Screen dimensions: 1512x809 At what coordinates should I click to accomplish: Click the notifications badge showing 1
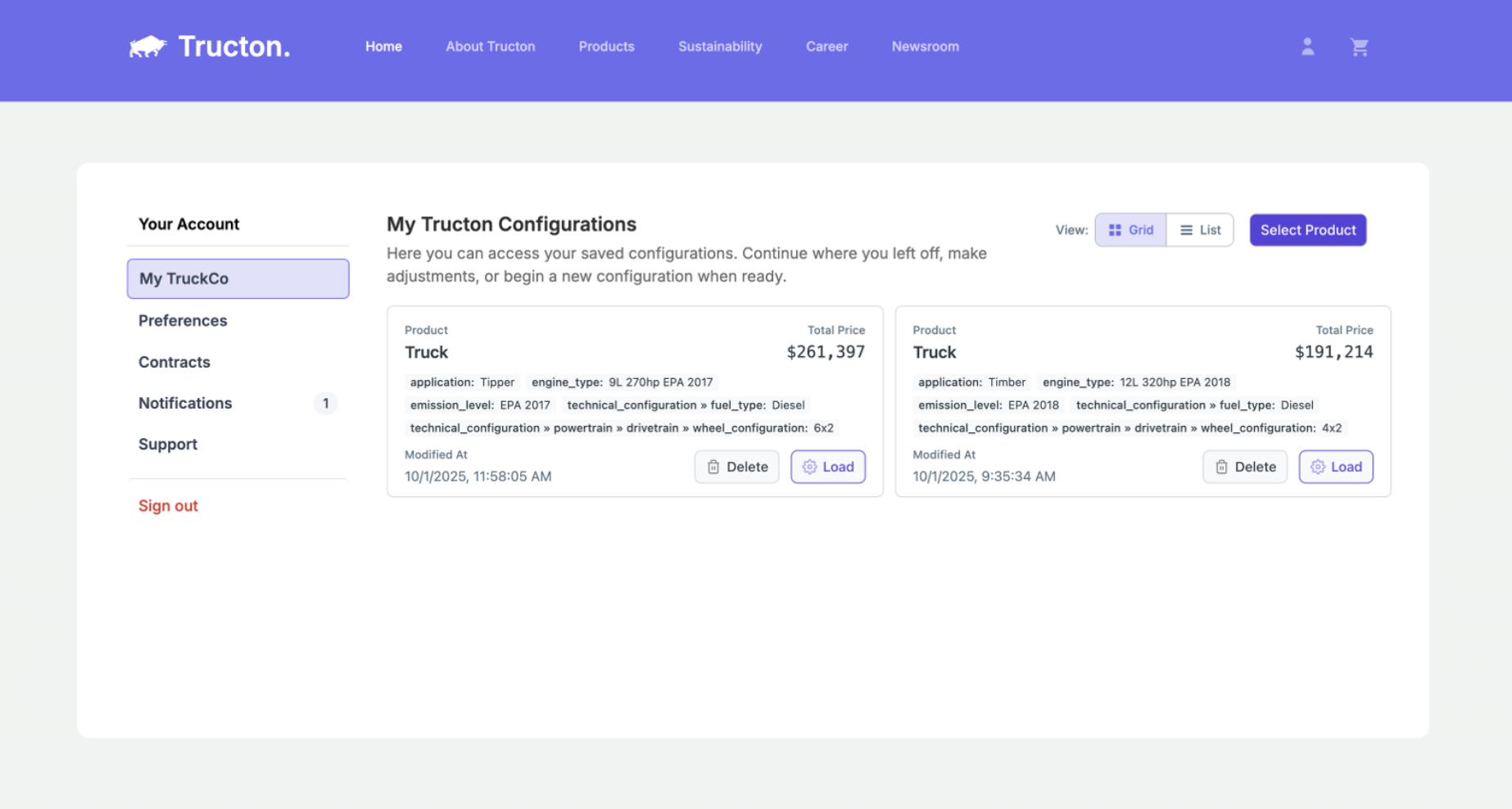(325, 403)
